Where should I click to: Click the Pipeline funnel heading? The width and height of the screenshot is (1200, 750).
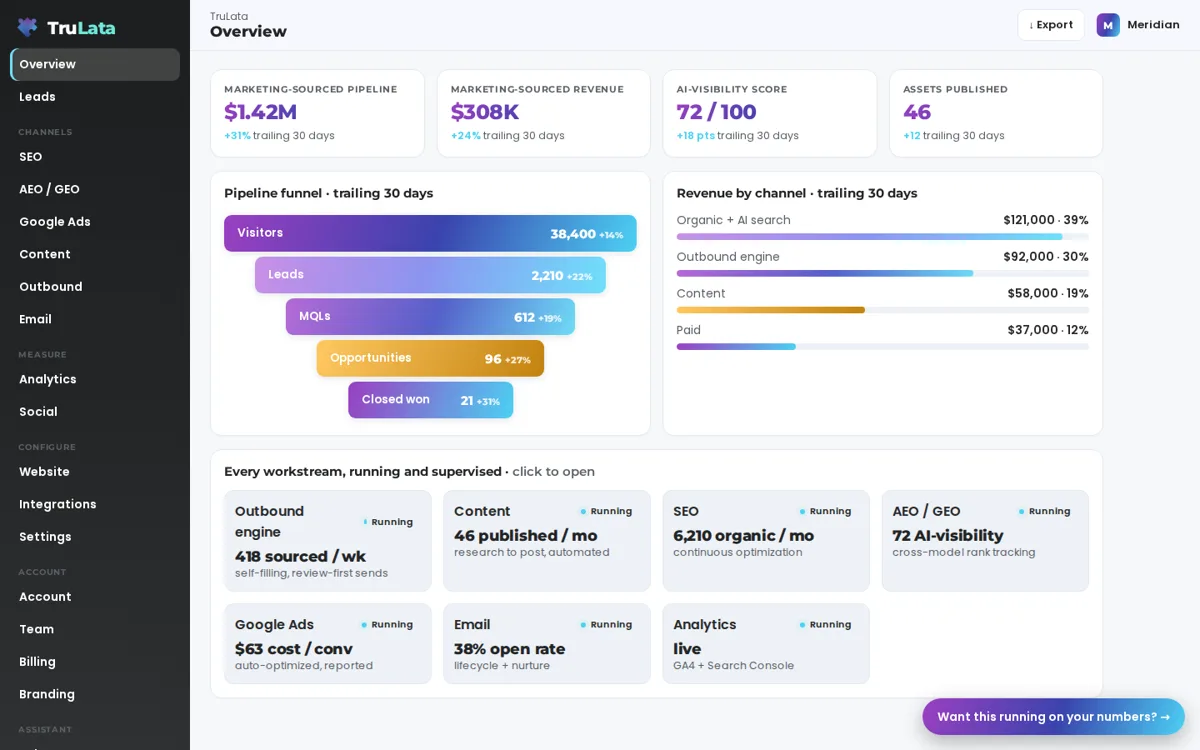[x=328, y=193]
